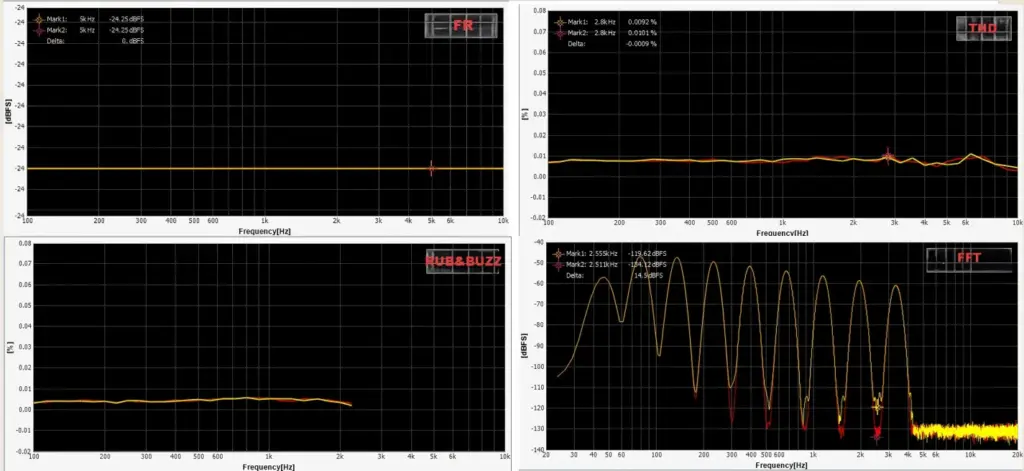Image resolution: width=1024 pixels, height=471 pixels.
Task: Click Mark1 marker icon in FFT legend
Action: pos(558,254)
